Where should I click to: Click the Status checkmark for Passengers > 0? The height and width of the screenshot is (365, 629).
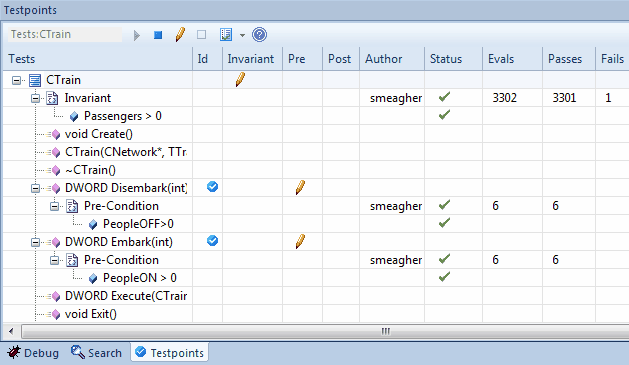(444, 115)
